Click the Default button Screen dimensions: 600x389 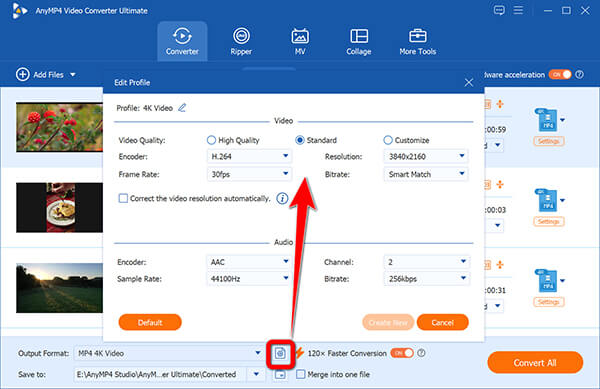pos(150,322)
